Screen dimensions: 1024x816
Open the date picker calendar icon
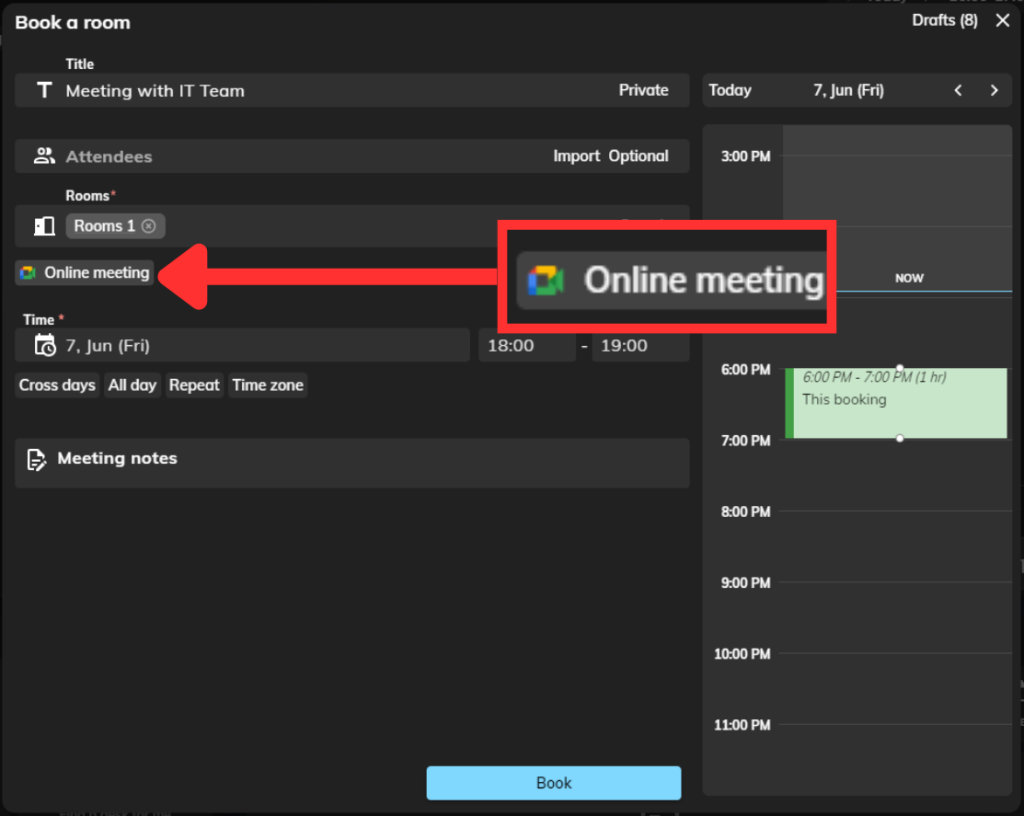[x=44, y=345]
